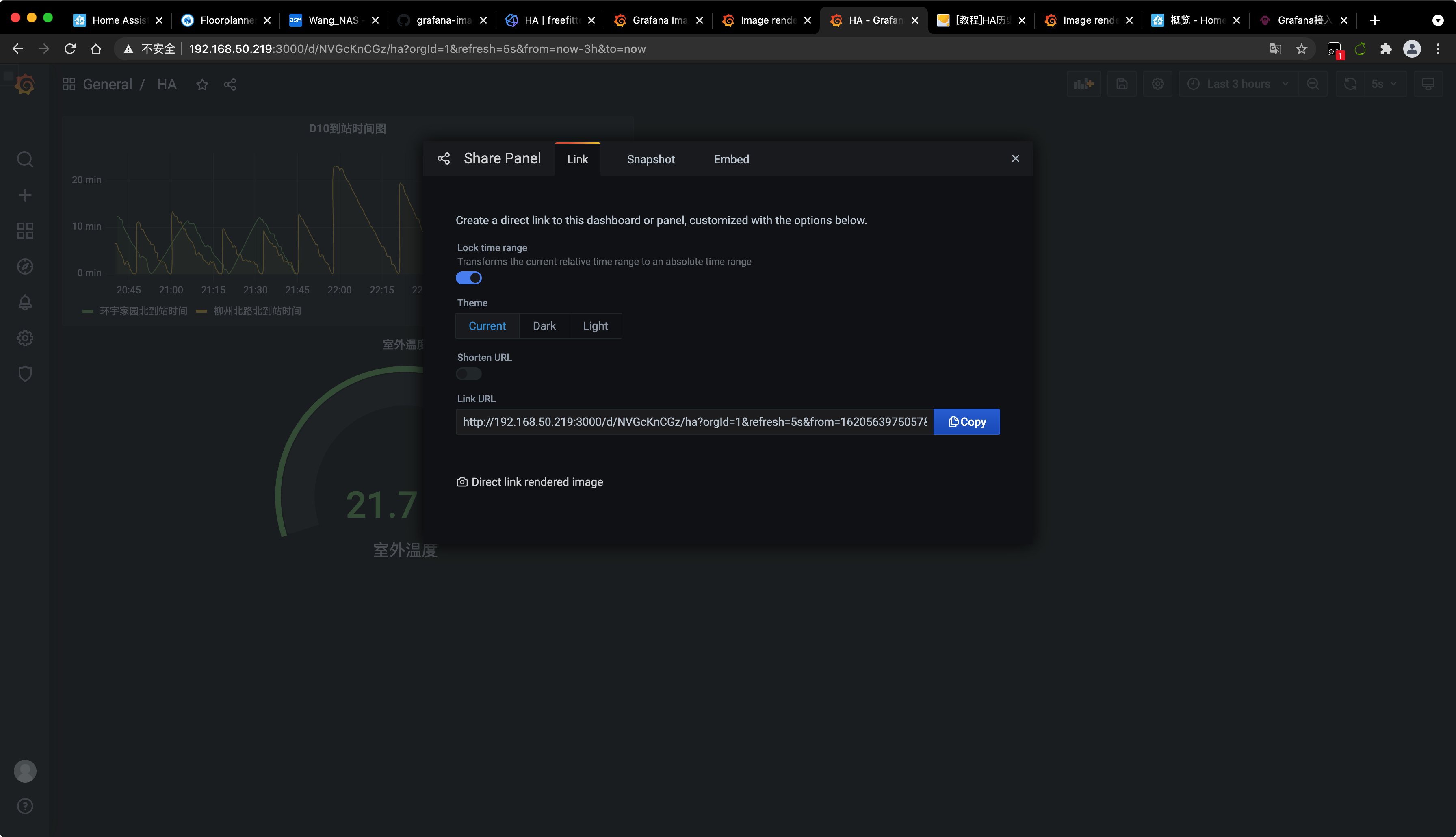Click the General breadcrumb link

tap(107, 85)
